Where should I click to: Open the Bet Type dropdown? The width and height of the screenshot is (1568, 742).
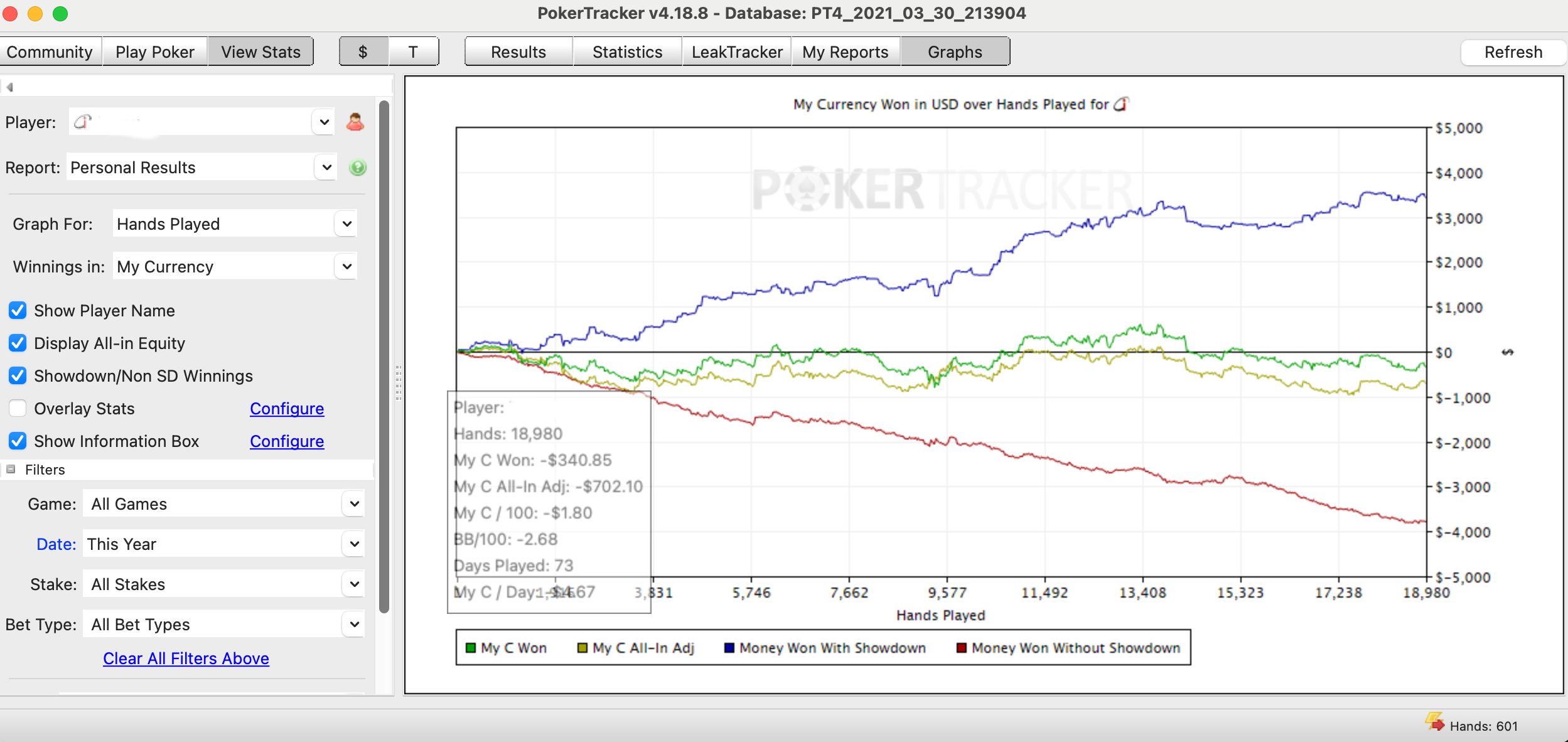354,625
